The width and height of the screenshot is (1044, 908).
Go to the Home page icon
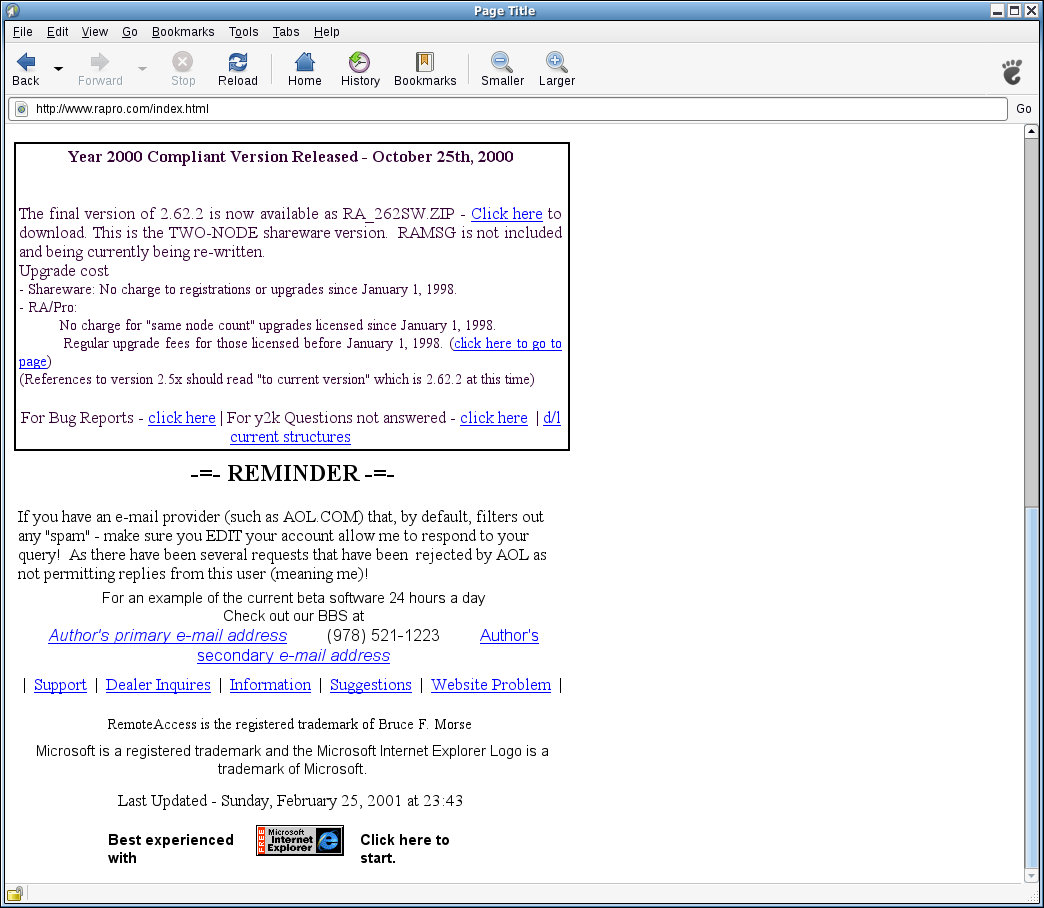(x=304, y=62)
